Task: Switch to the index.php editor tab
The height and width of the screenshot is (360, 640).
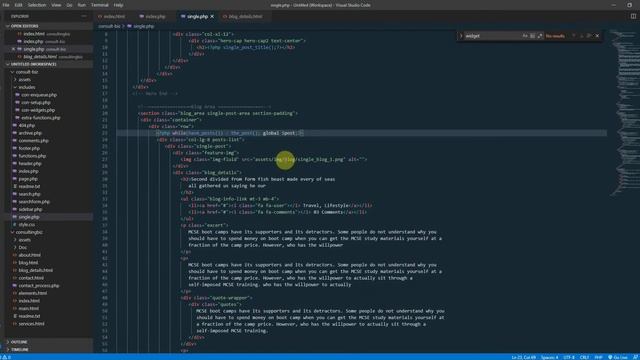Action: pyautogui.click(x=153, y=17)
